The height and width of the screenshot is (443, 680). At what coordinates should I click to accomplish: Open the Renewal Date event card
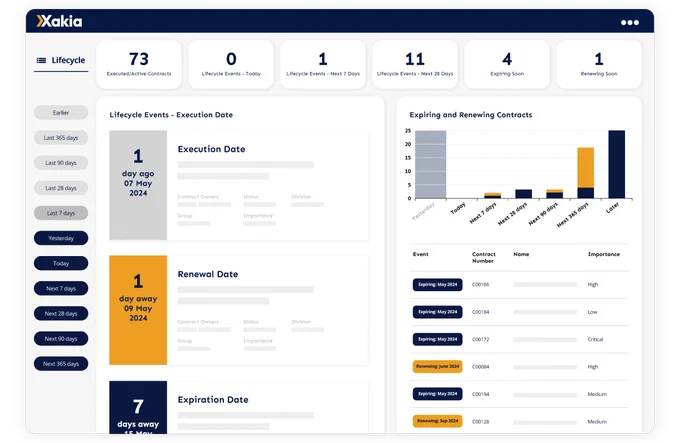[239, 310]
